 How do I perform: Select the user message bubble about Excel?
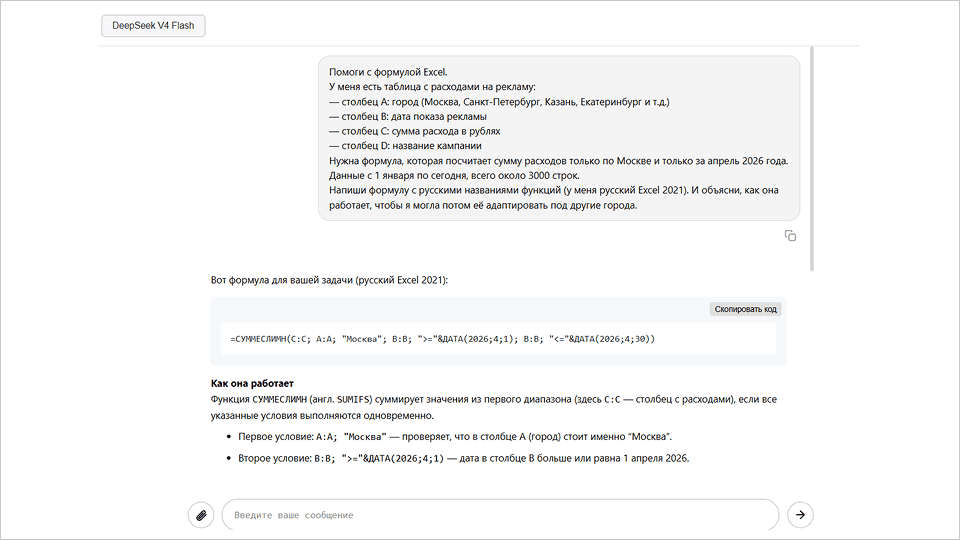(x=559, y=138)
